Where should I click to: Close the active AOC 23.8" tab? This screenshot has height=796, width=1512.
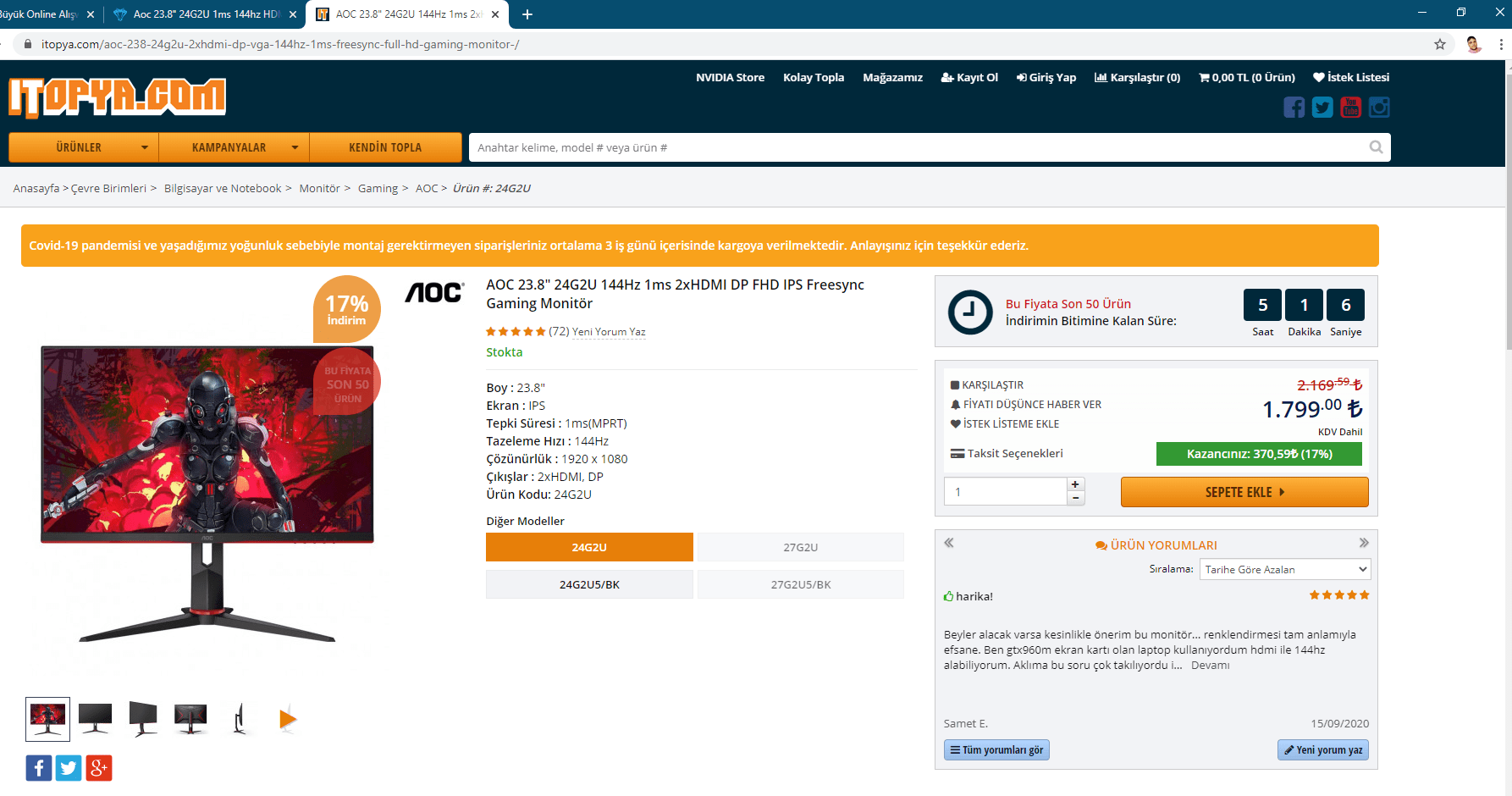pos(495,14)
